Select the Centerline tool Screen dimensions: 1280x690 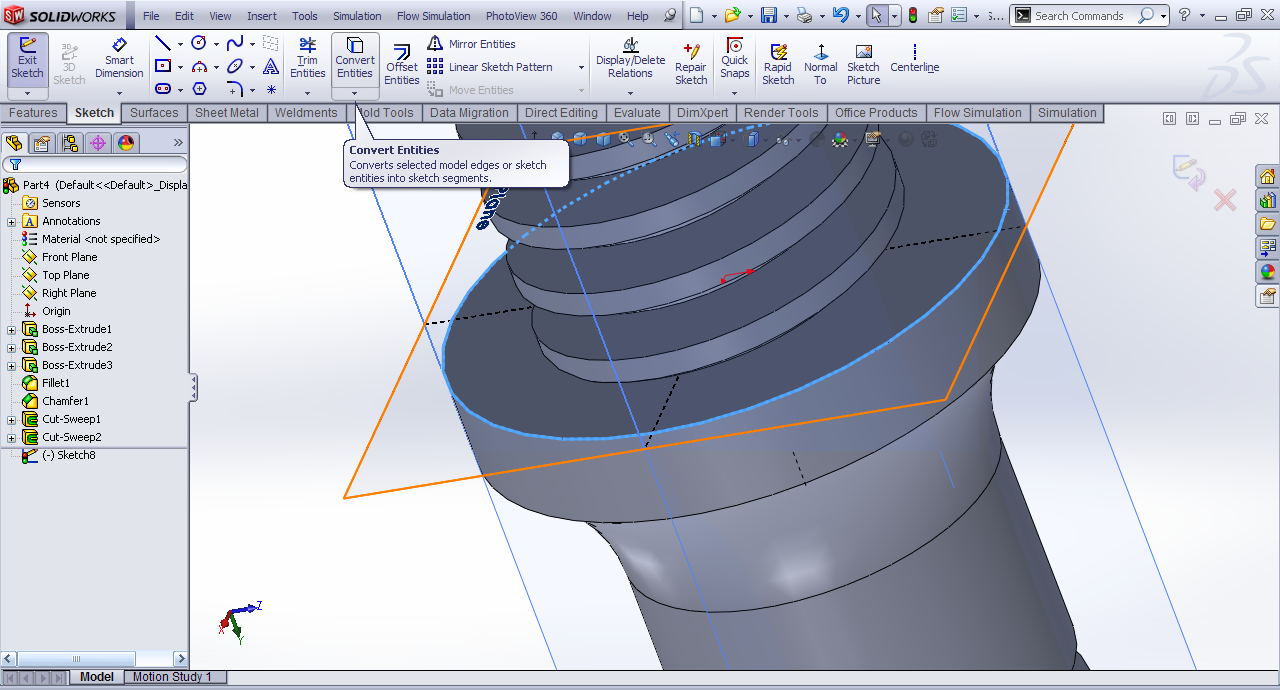click(x=914, y=59)
